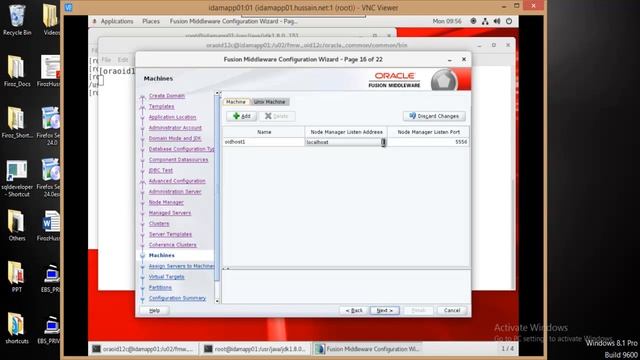Click the power icon in GNOME top bar

(509, 21)
